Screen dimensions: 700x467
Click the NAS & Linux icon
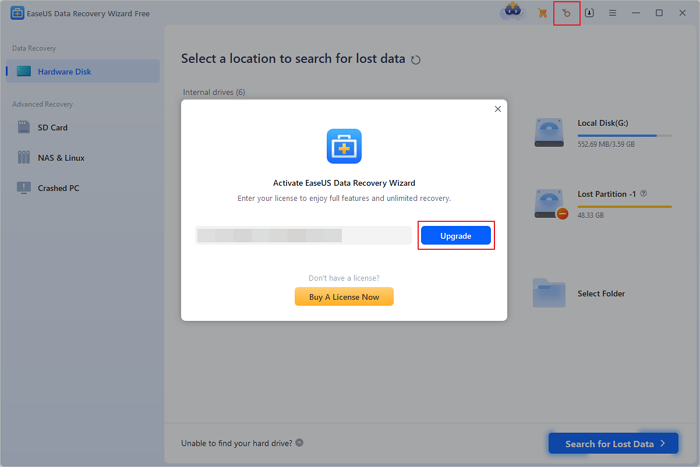click(24, 157)
